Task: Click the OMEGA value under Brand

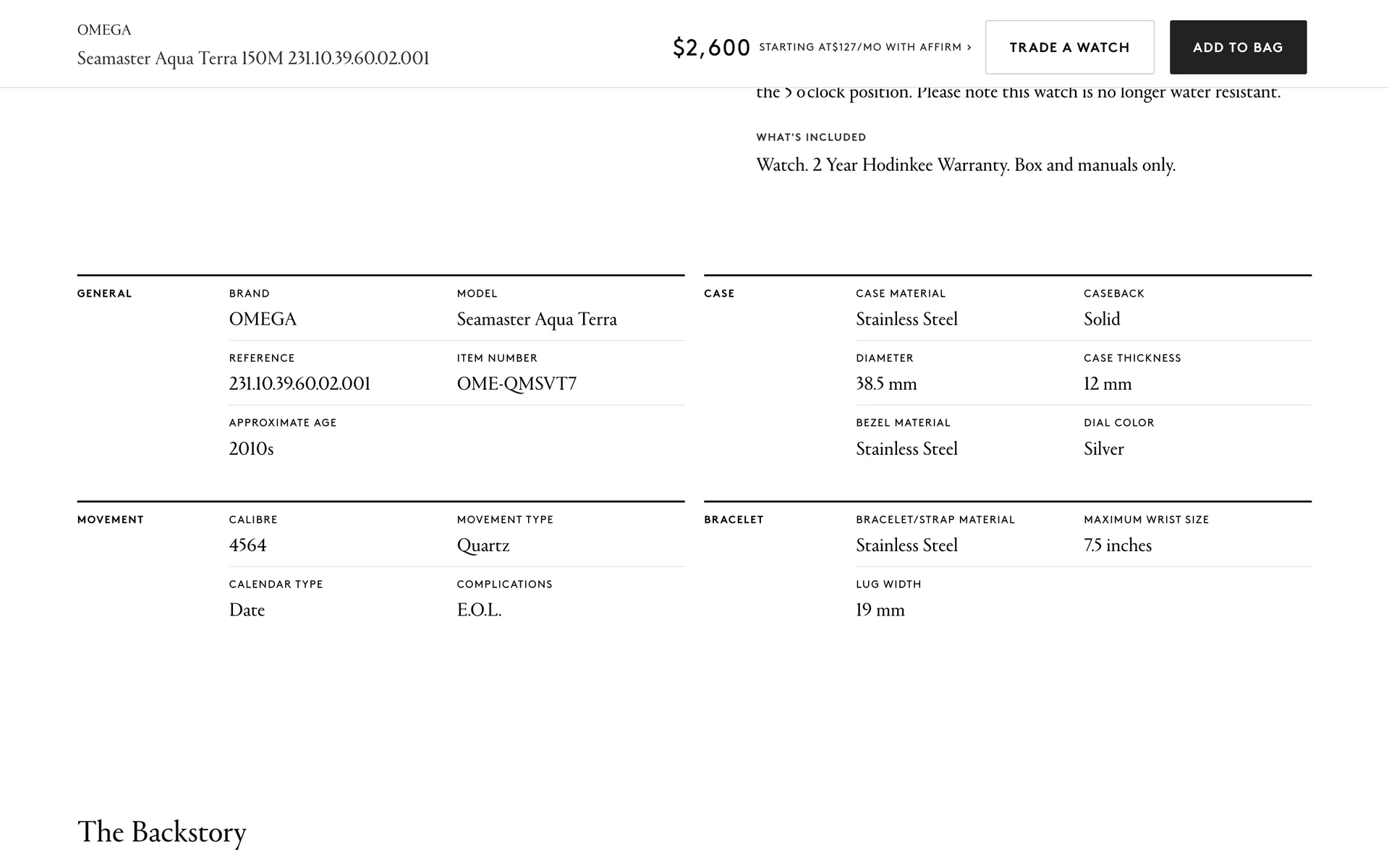Action: coord(263,320)
